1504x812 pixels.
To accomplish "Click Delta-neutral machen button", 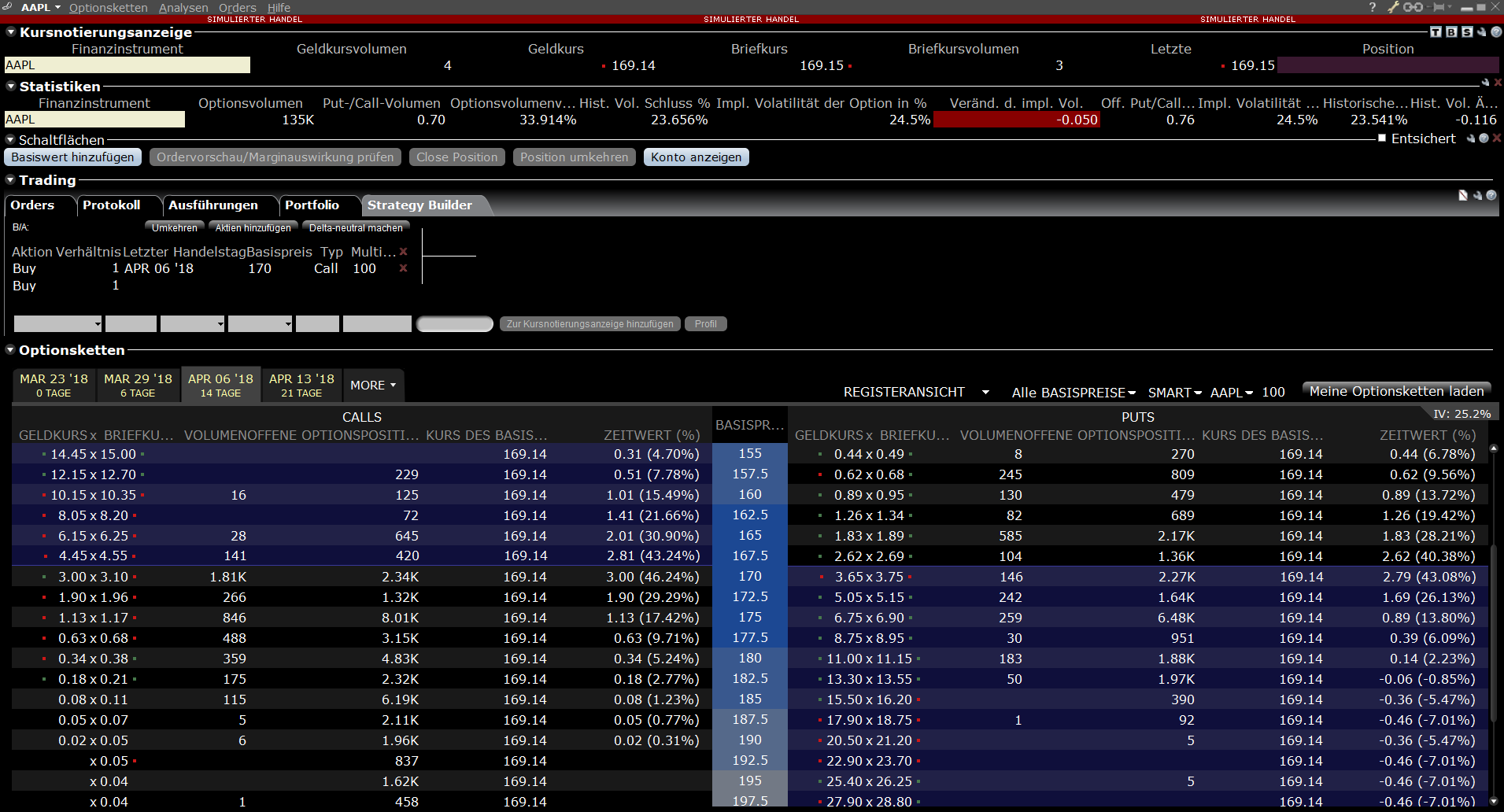I will click(x=356, y=228).
